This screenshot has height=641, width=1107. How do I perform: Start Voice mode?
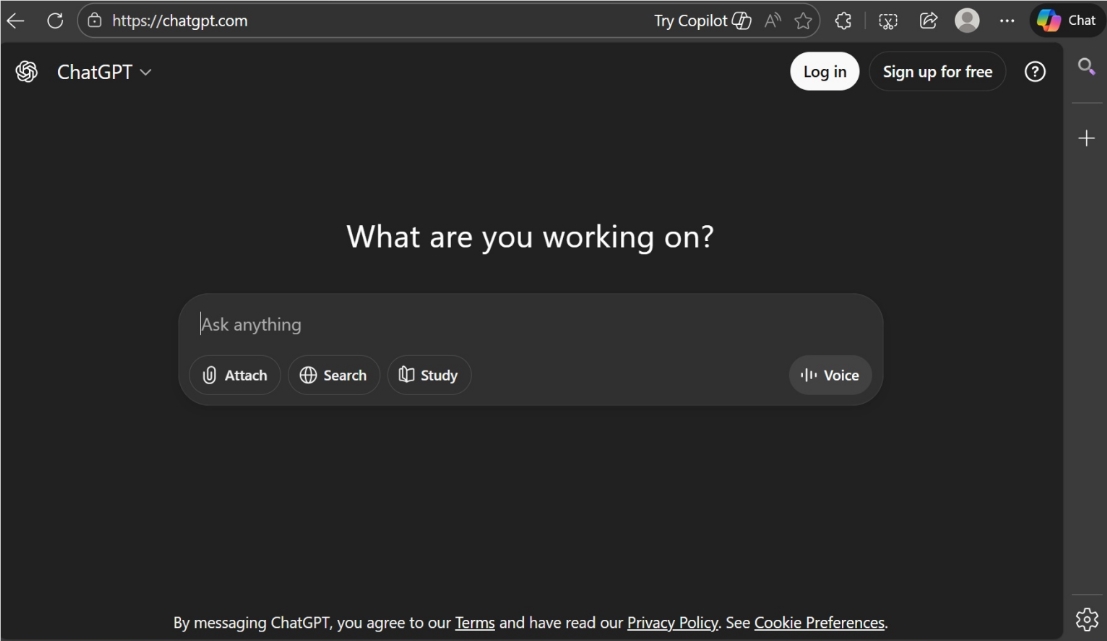[x=830, y=375]
